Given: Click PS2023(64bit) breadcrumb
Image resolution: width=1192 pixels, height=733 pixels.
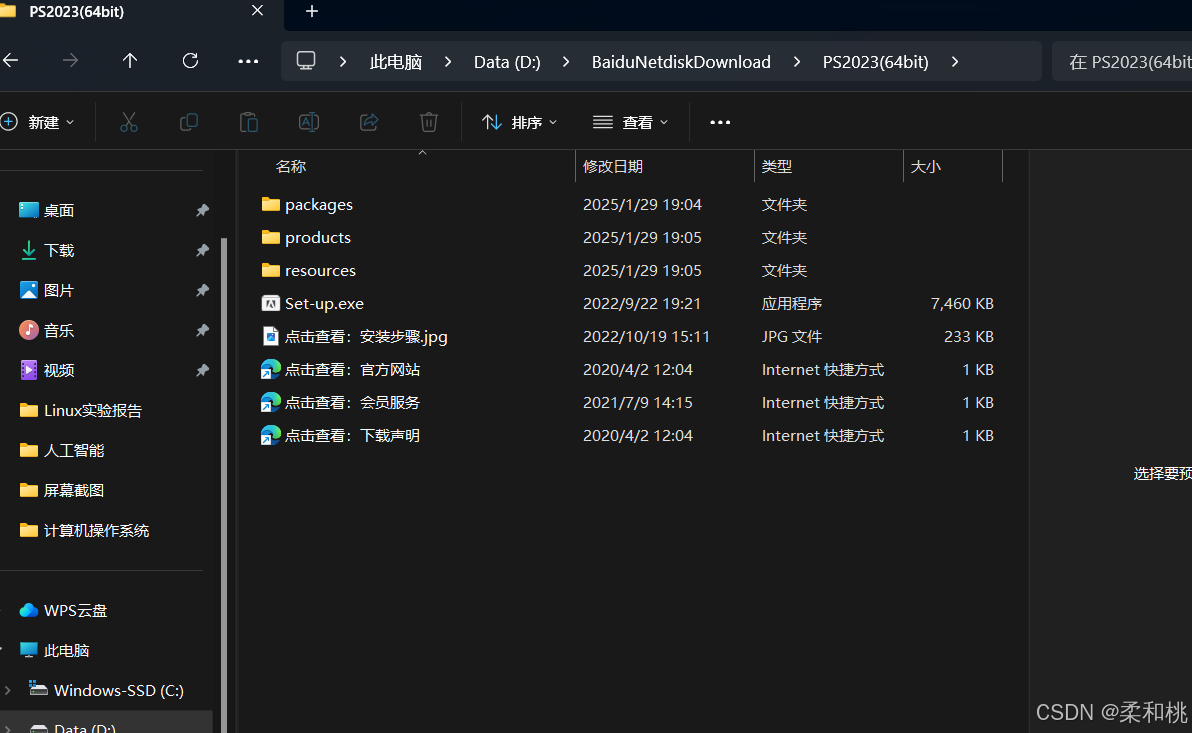Looking at the screenshot, I should click(x=875, y=62).
